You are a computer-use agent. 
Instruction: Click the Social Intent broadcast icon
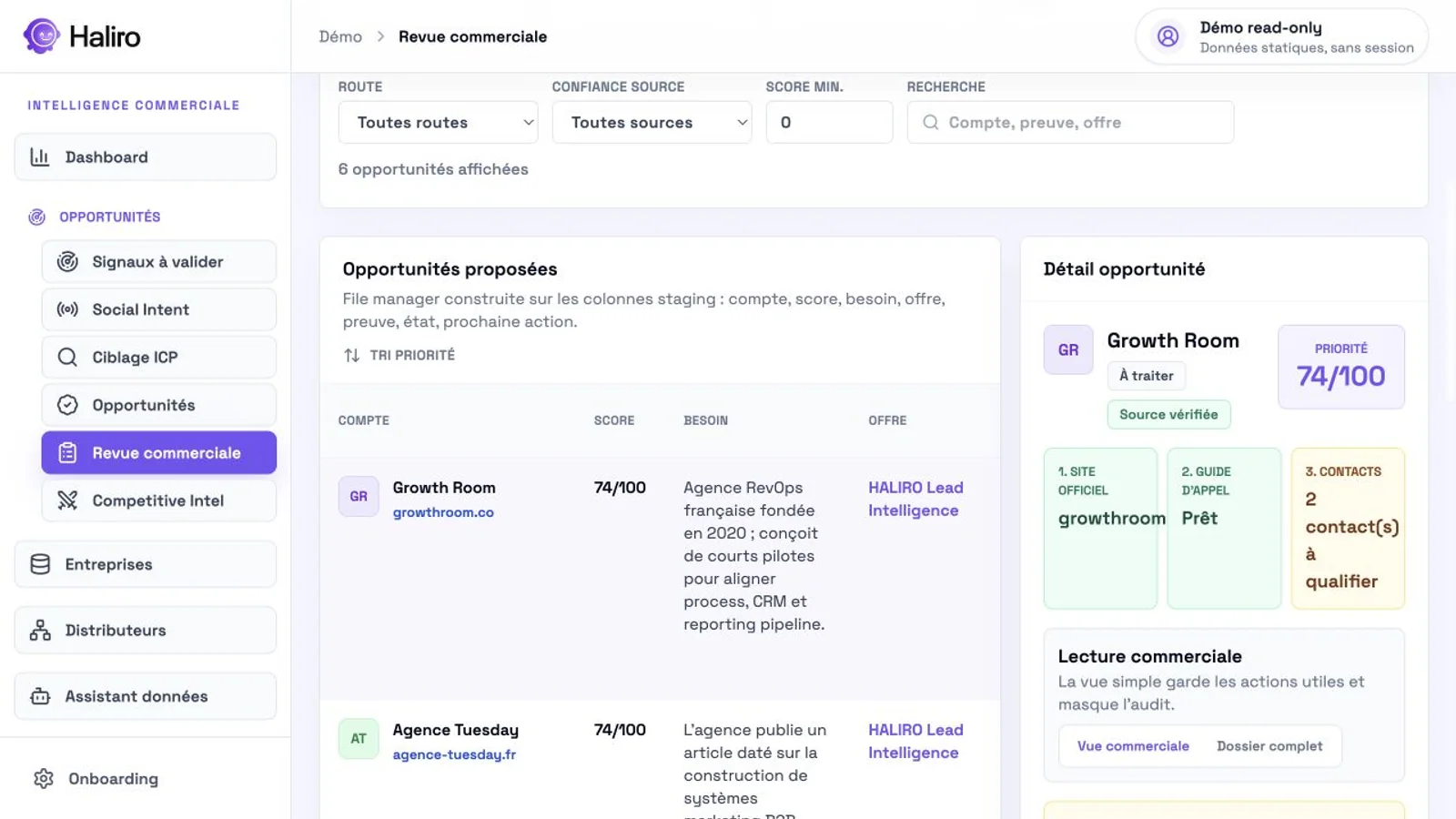coord(67,309)
